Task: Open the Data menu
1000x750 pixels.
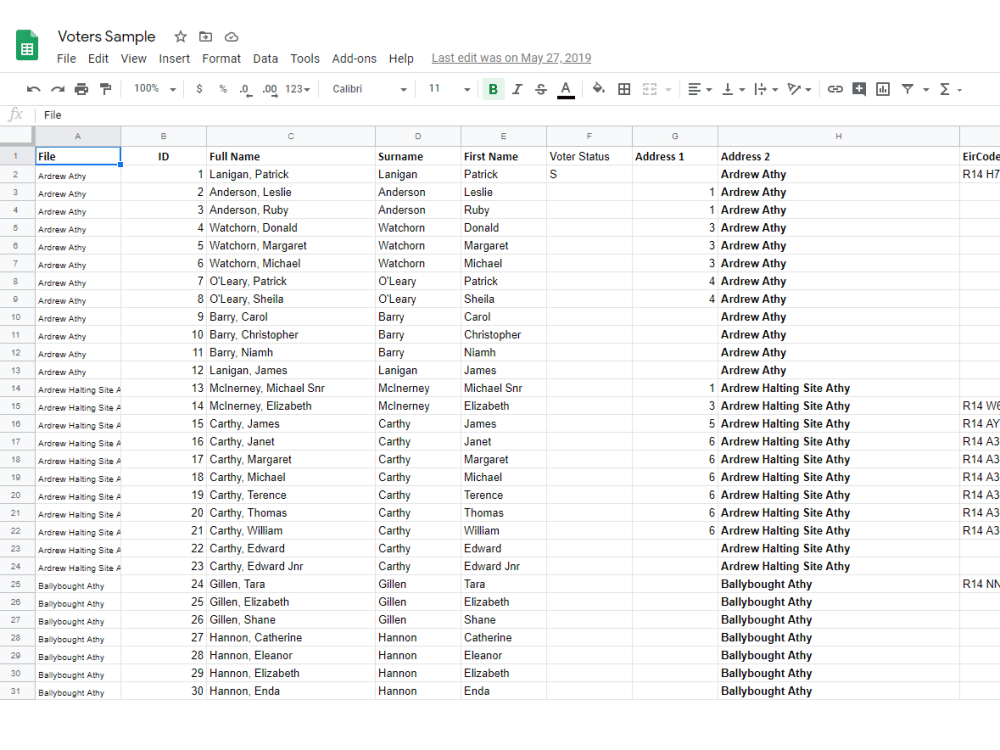Action: coord(265,59)
